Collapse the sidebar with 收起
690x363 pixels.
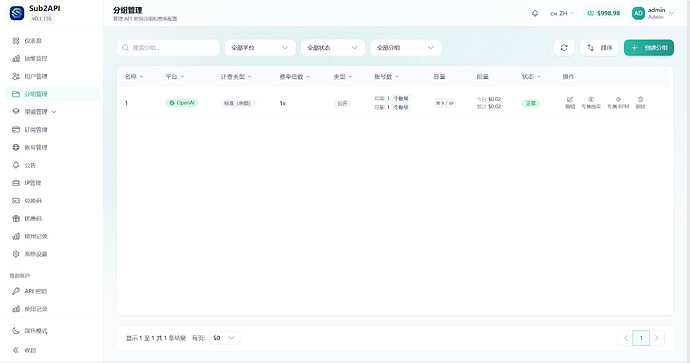click(51, 350)
